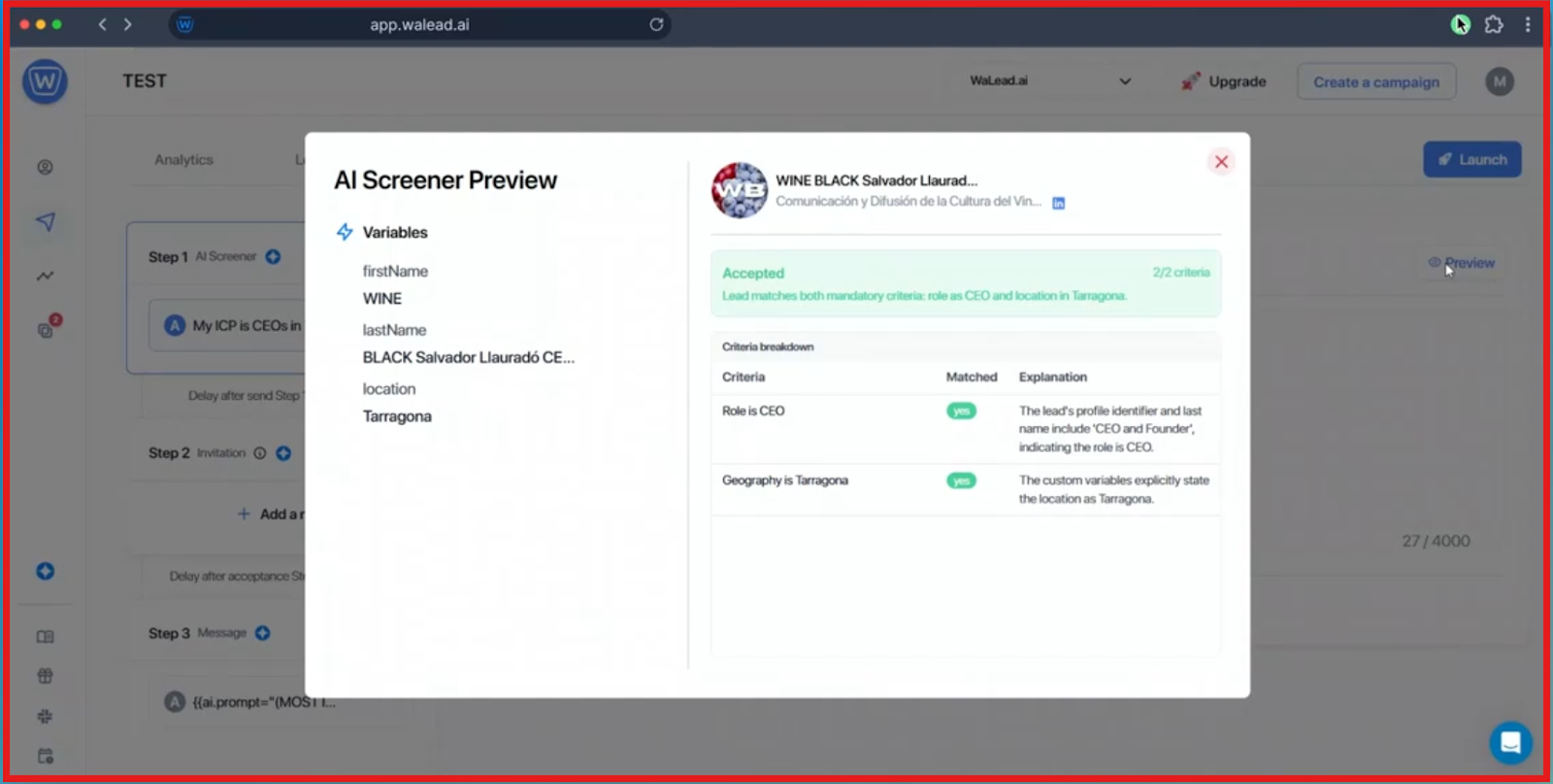Open campaigns paper-plane icon in sidebar
This screenshot has height=784, width=1553.
coord(46,222)
